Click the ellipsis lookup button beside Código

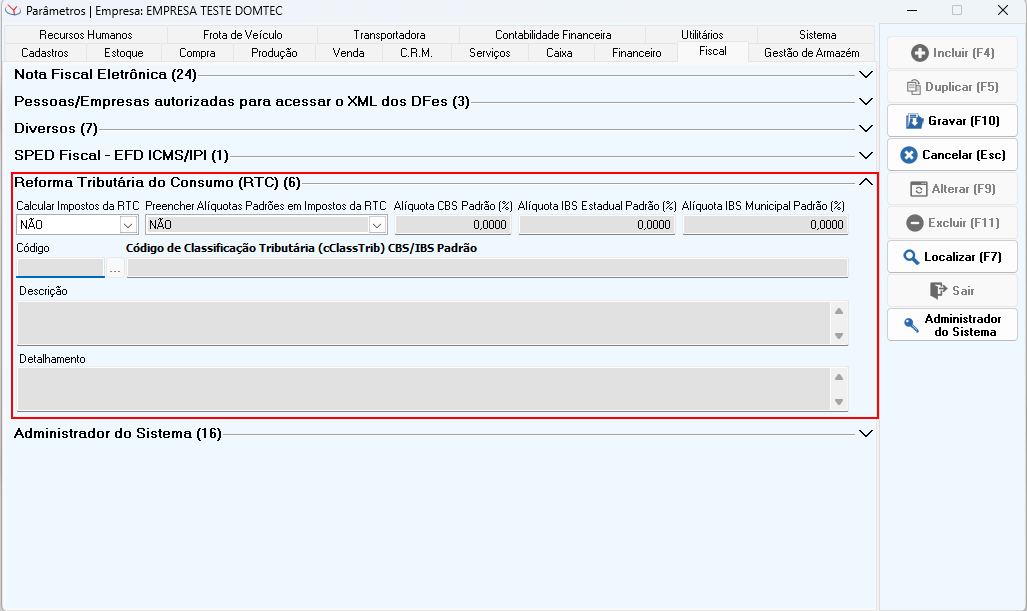[x=115, y=268]
